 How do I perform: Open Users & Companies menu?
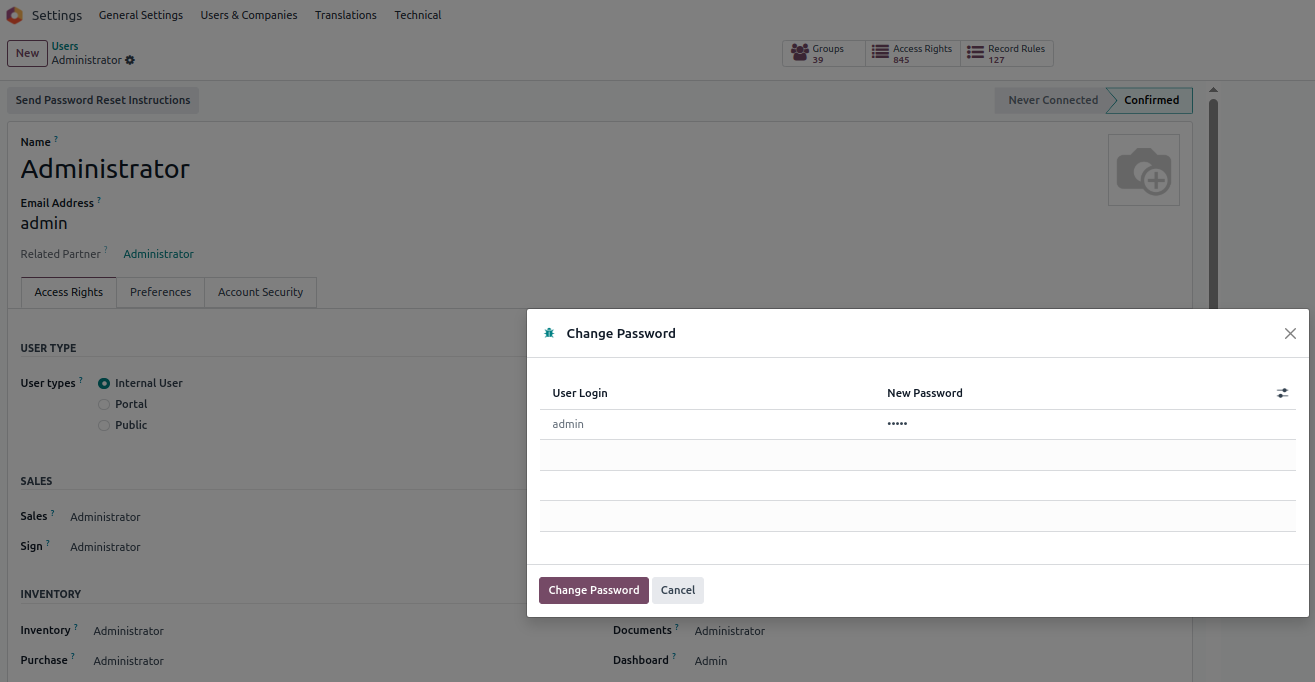249,15
